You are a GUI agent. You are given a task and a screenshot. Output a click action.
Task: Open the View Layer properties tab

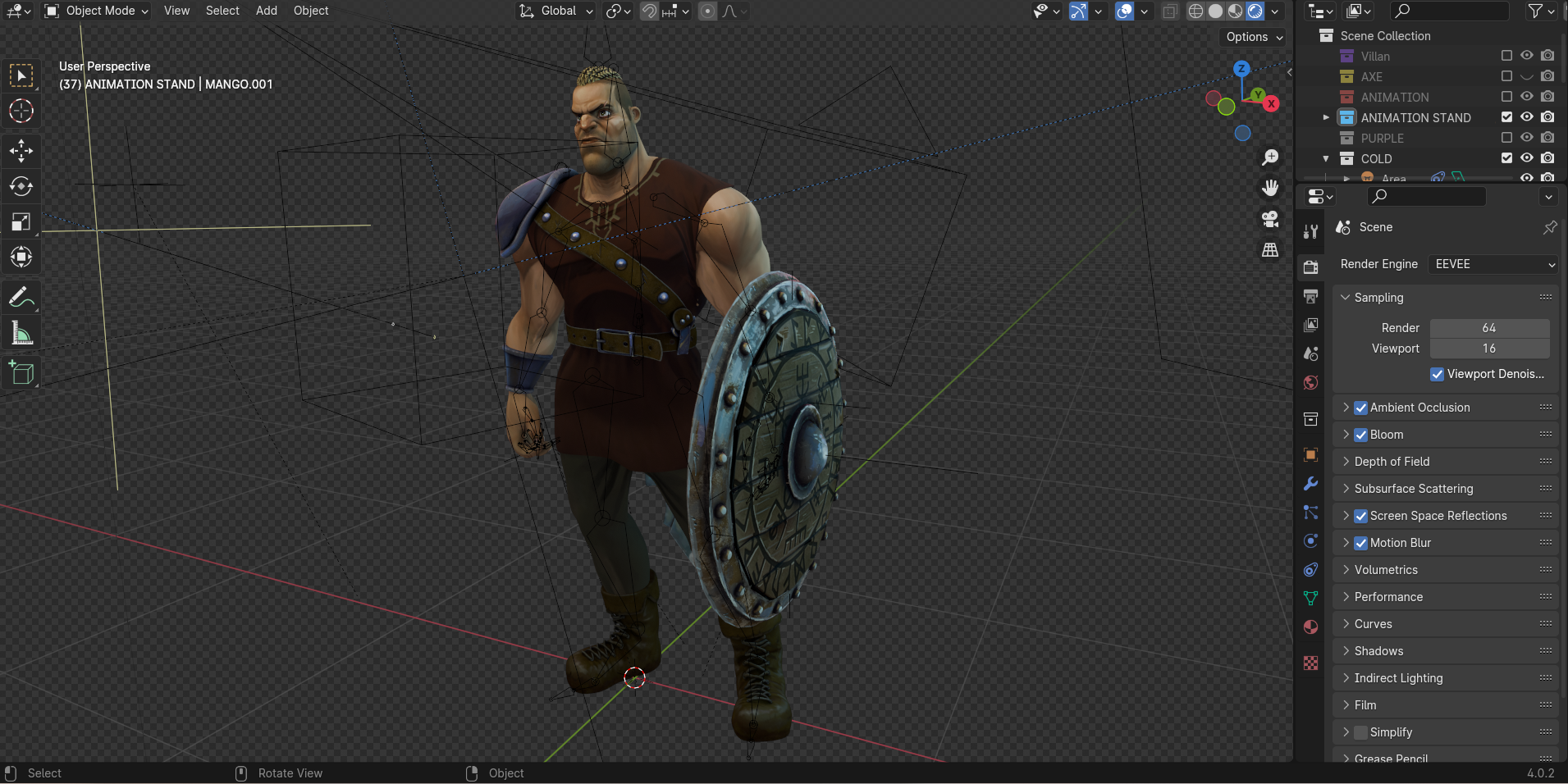(1311, 325)
